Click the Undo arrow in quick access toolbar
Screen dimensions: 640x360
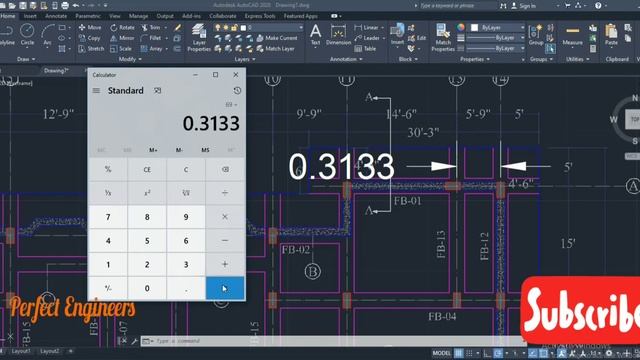(x=76, y=5)
